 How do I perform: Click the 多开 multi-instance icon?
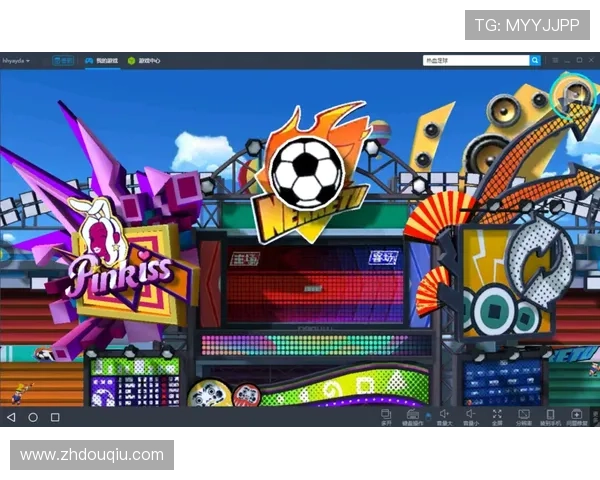[386, 415]
